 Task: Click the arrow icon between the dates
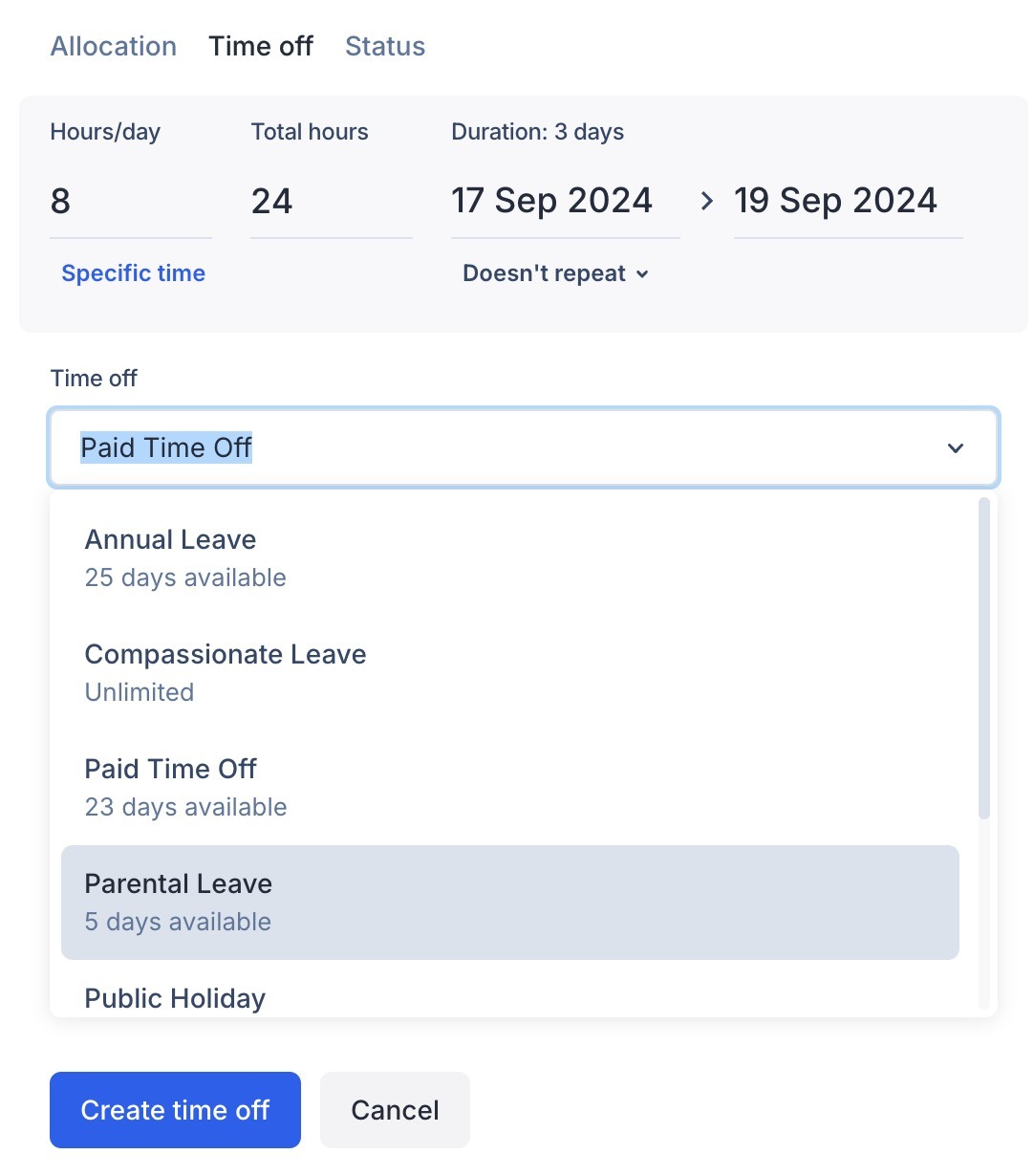[x=707, y=201]
